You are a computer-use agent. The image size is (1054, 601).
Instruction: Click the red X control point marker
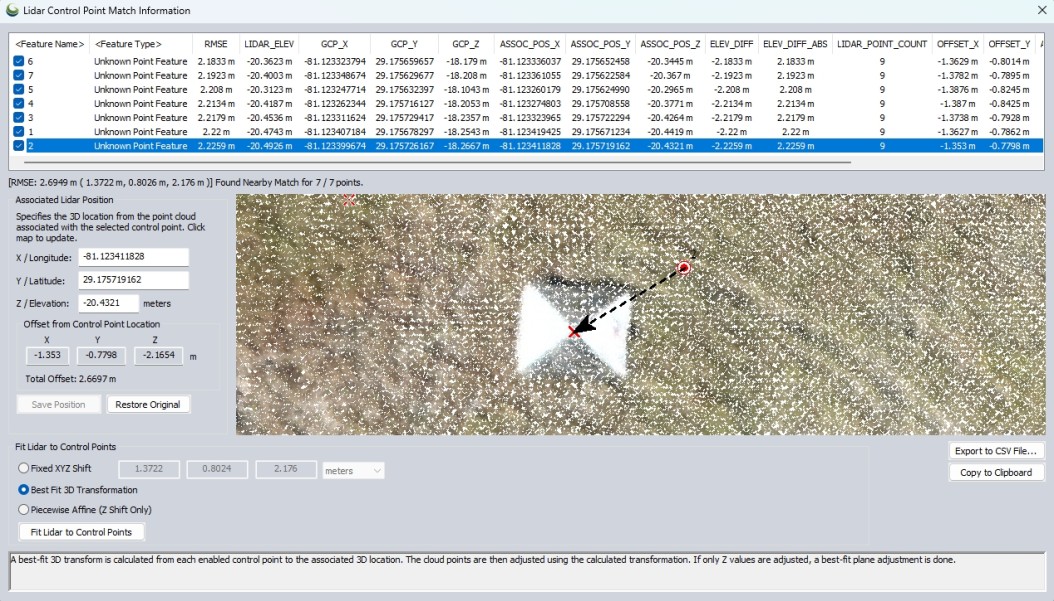[574, 331]
